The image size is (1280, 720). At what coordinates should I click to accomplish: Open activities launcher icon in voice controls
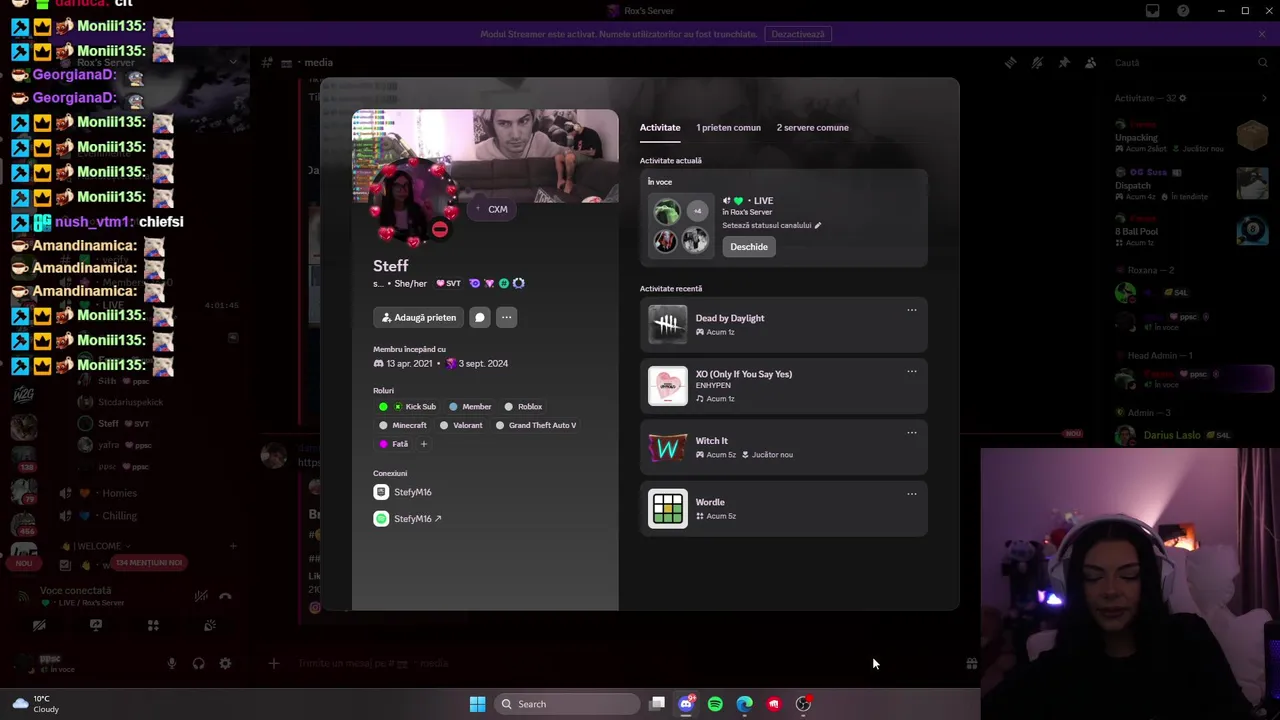click(153, 625)
